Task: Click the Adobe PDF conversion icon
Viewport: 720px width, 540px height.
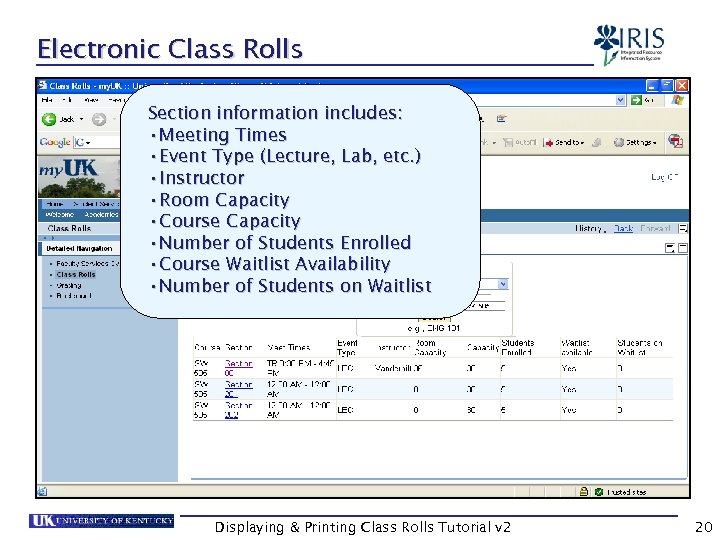Action: 675,141
